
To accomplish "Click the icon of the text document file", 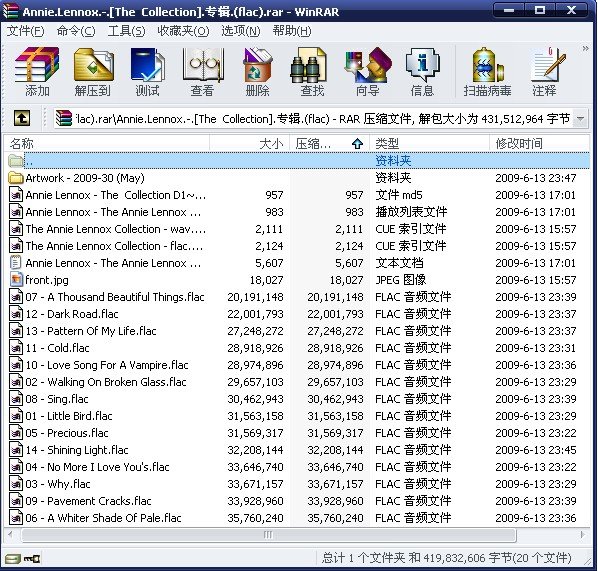I will pos(16,263).
